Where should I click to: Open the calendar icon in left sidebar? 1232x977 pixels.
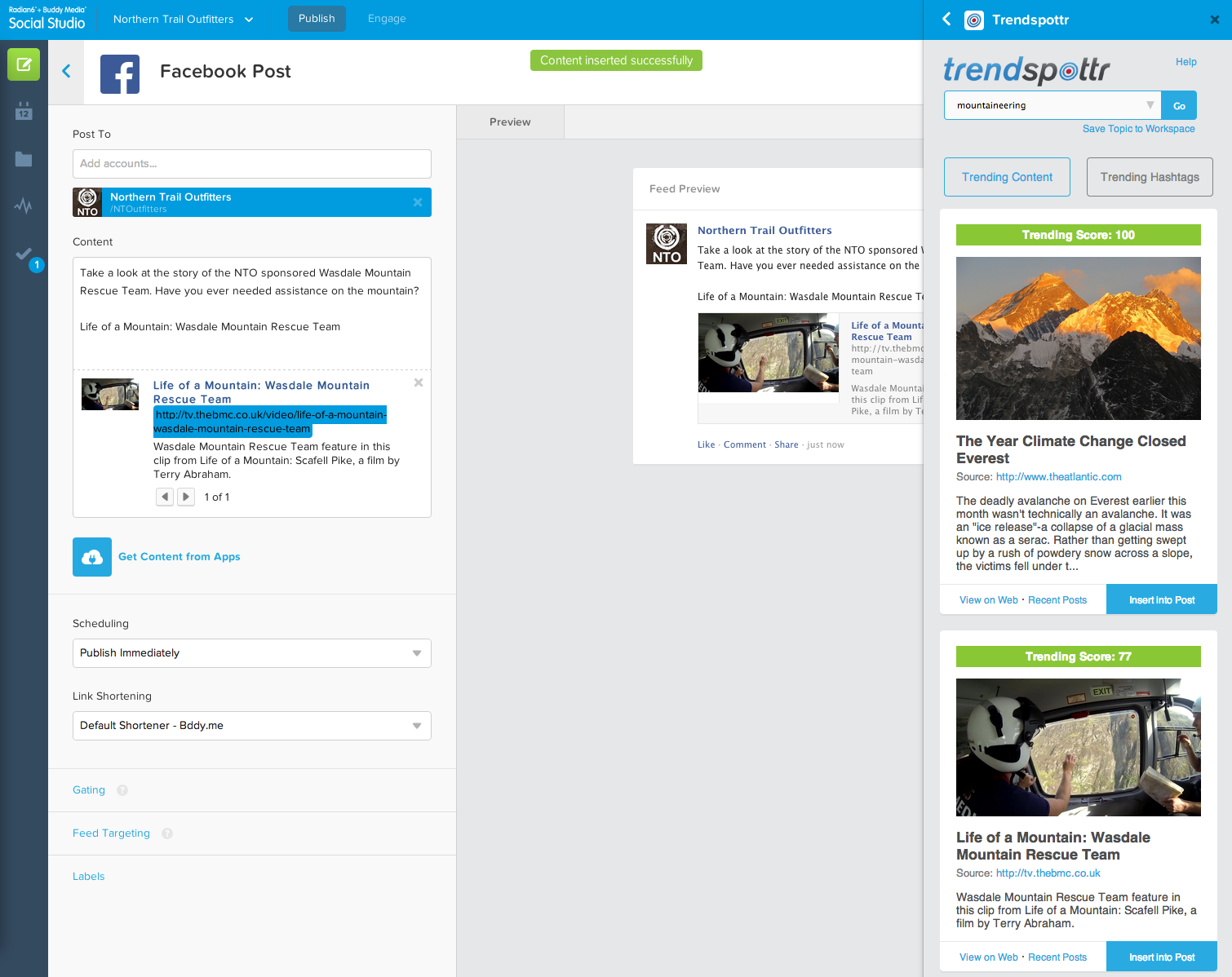(24, 111)
